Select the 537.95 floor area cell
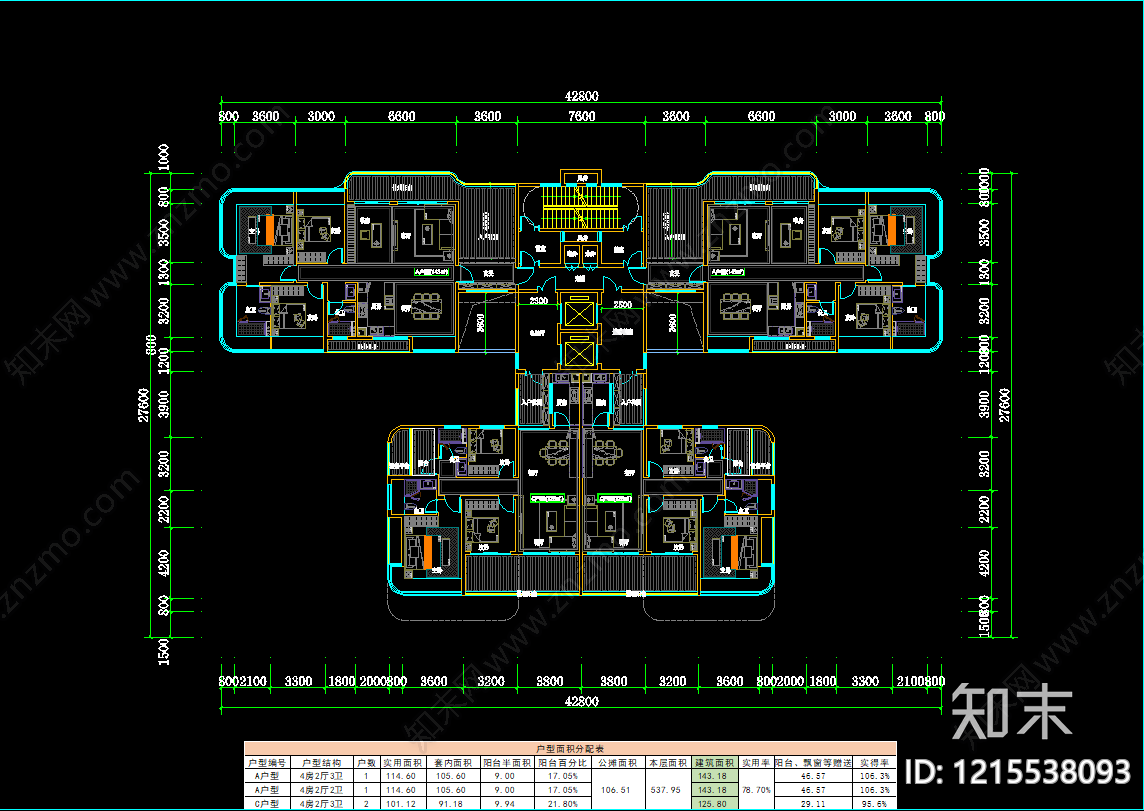 [668, 789]
